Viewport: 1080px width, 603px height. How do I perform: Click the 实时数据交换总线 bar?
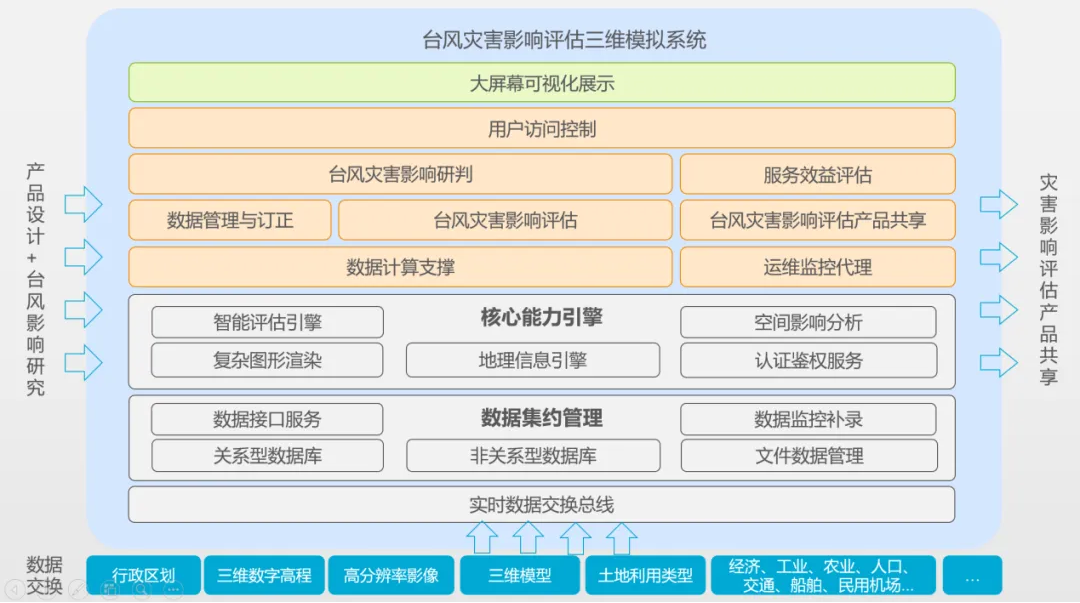click(x=541, y=504)
